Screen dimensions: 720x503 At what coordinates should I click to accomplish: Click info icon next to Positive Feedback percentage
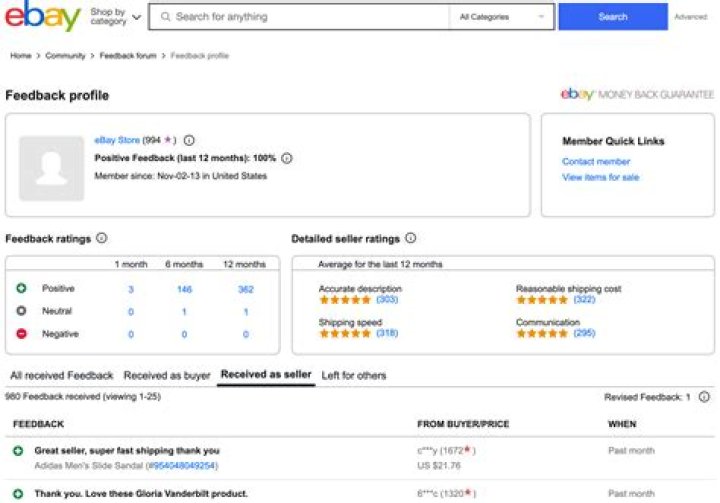point(287,158)
